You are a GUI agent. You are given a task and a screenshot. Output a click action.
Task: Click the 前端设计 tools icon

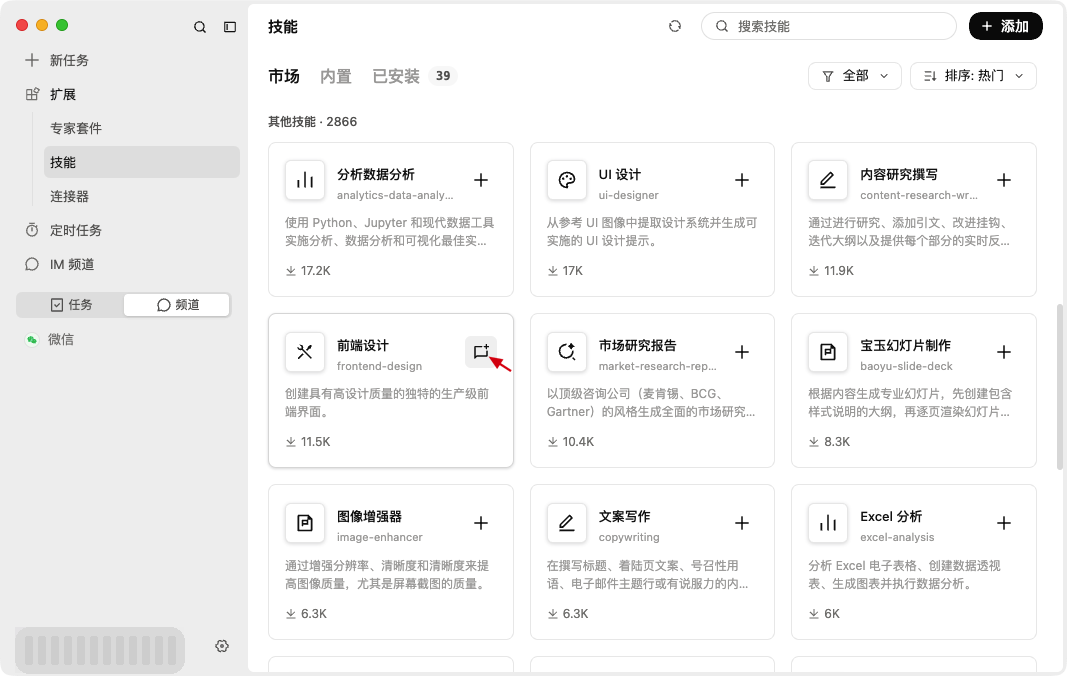pyautogui.click(x=305, y=352)
